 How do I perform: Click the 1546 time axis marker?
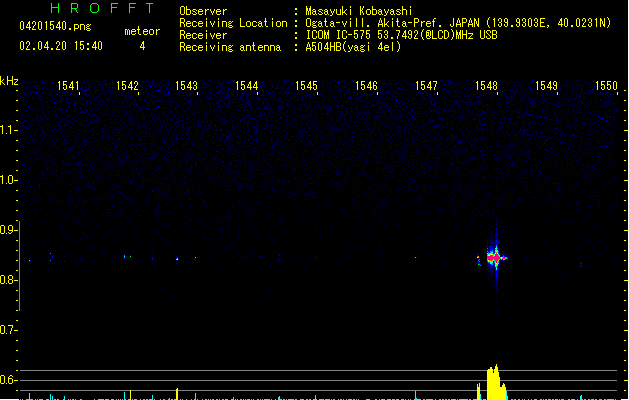(x=366, y=86)
